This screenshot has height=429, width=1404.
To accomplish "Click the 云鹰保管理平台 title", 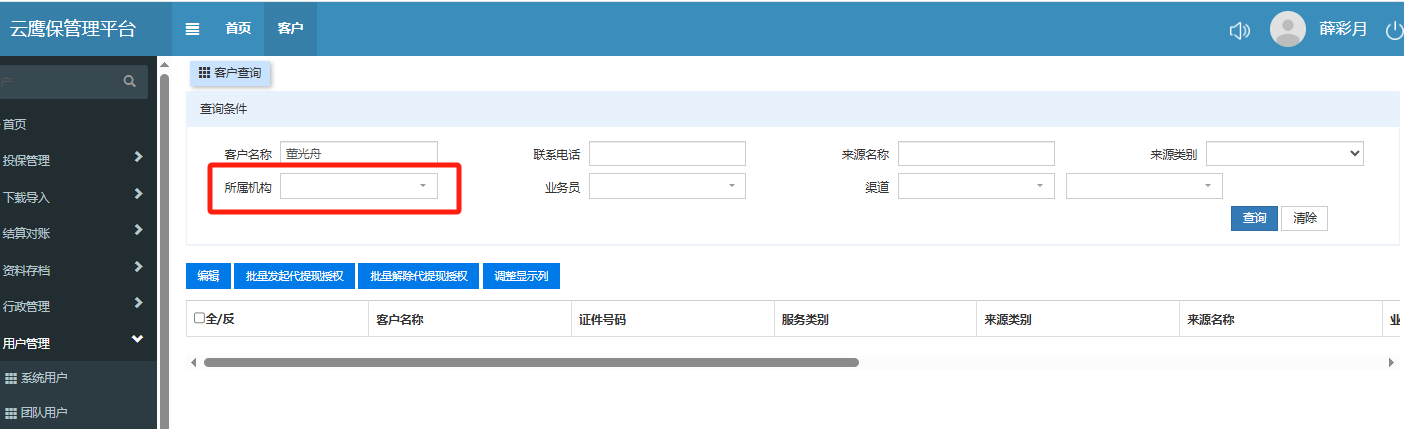I will (72, 28).
